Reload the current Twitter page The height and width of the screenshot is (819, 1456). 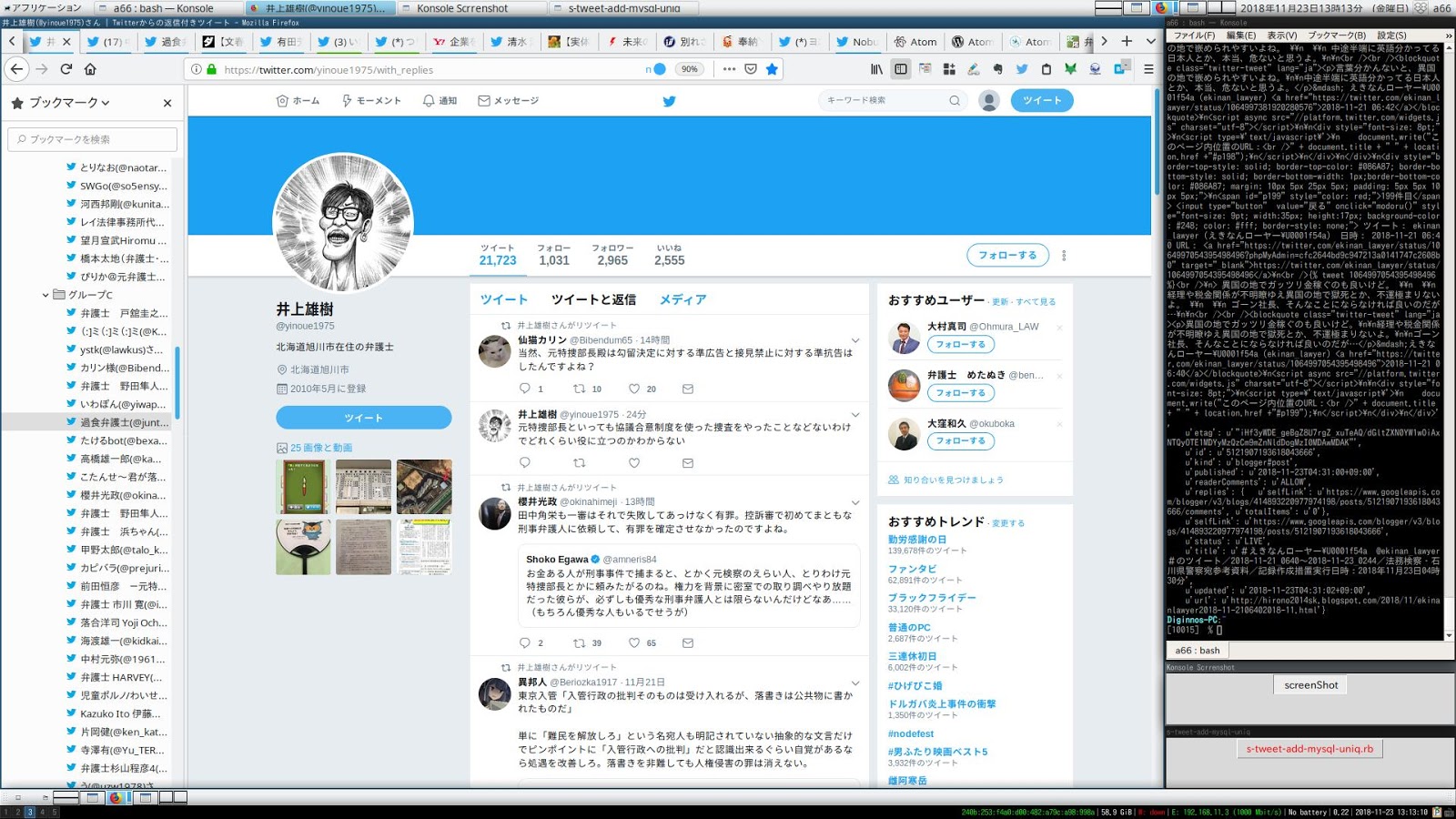(x=66, y=69)
